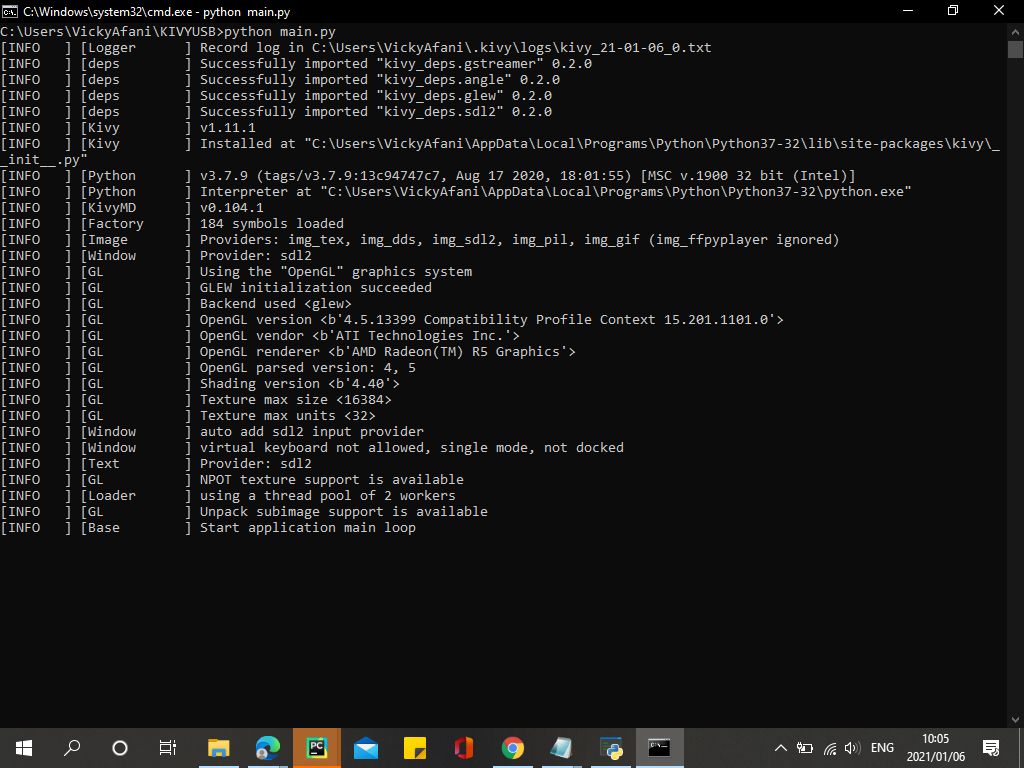Click 'Using the "OpenGL" graphics system' line
The image size is (1024, 768).
coord(236,272)
